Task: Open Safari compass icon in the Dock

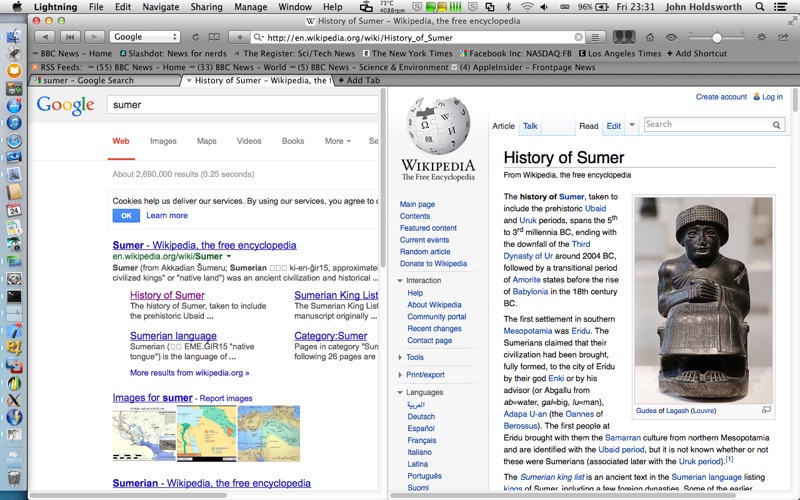Action: 14,140
